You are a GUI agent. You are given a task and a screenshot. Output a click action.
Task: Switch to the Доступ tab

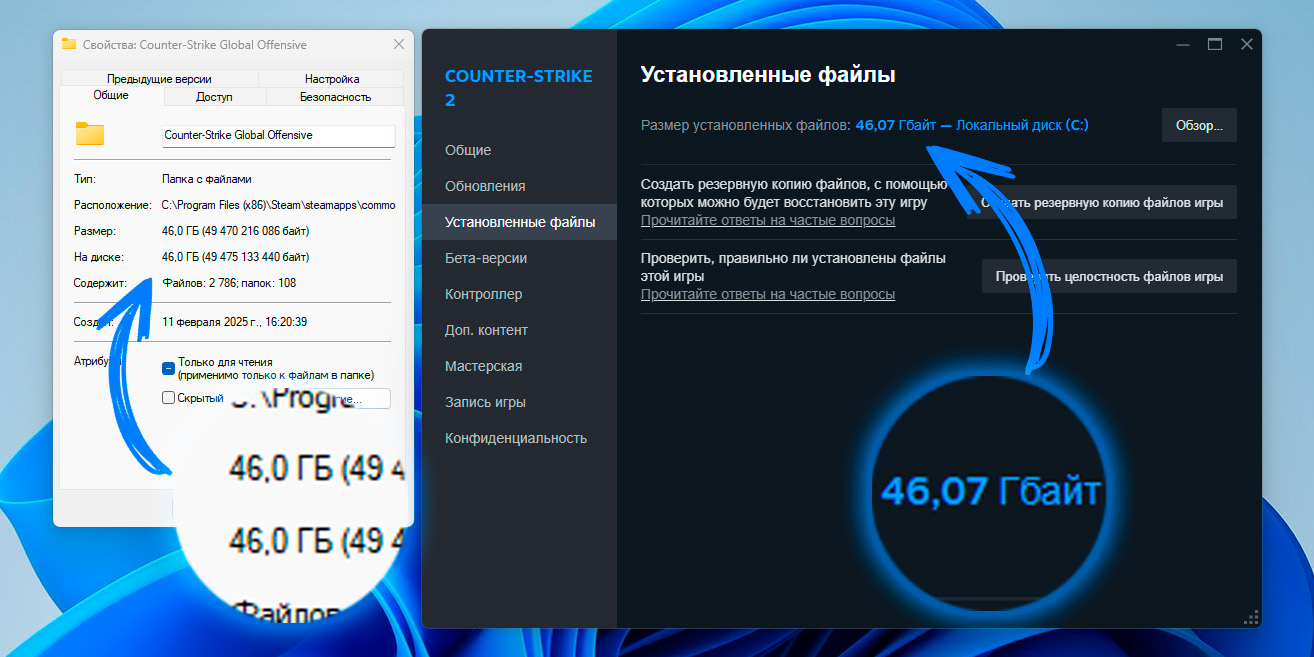click(x=214, y=97)
